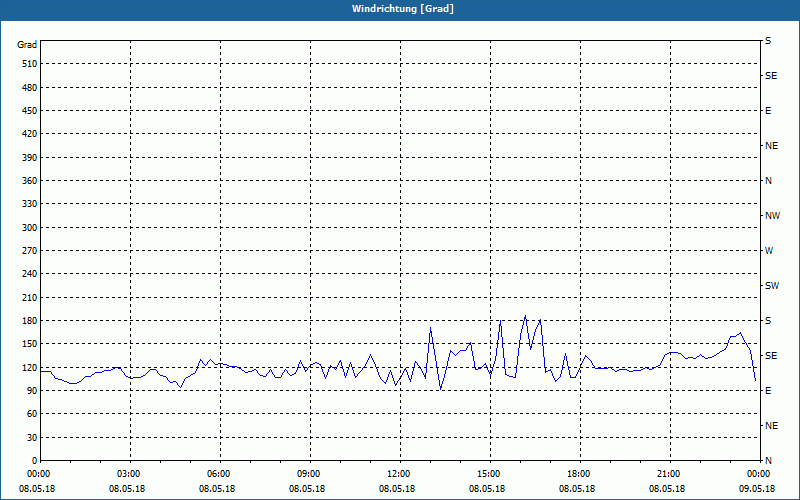Click the 00:00 label above 09.05.18

(x=759, y=473)
